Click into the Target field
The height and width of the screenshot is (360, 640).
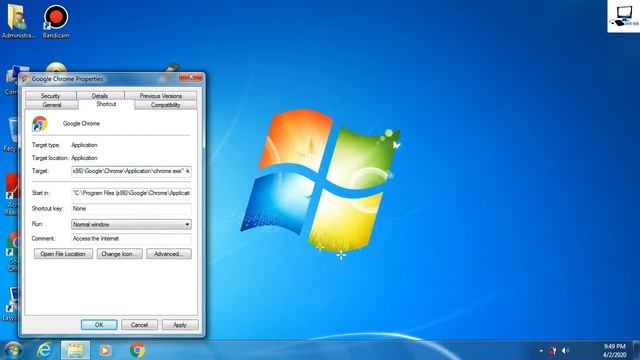coord(131,171)
